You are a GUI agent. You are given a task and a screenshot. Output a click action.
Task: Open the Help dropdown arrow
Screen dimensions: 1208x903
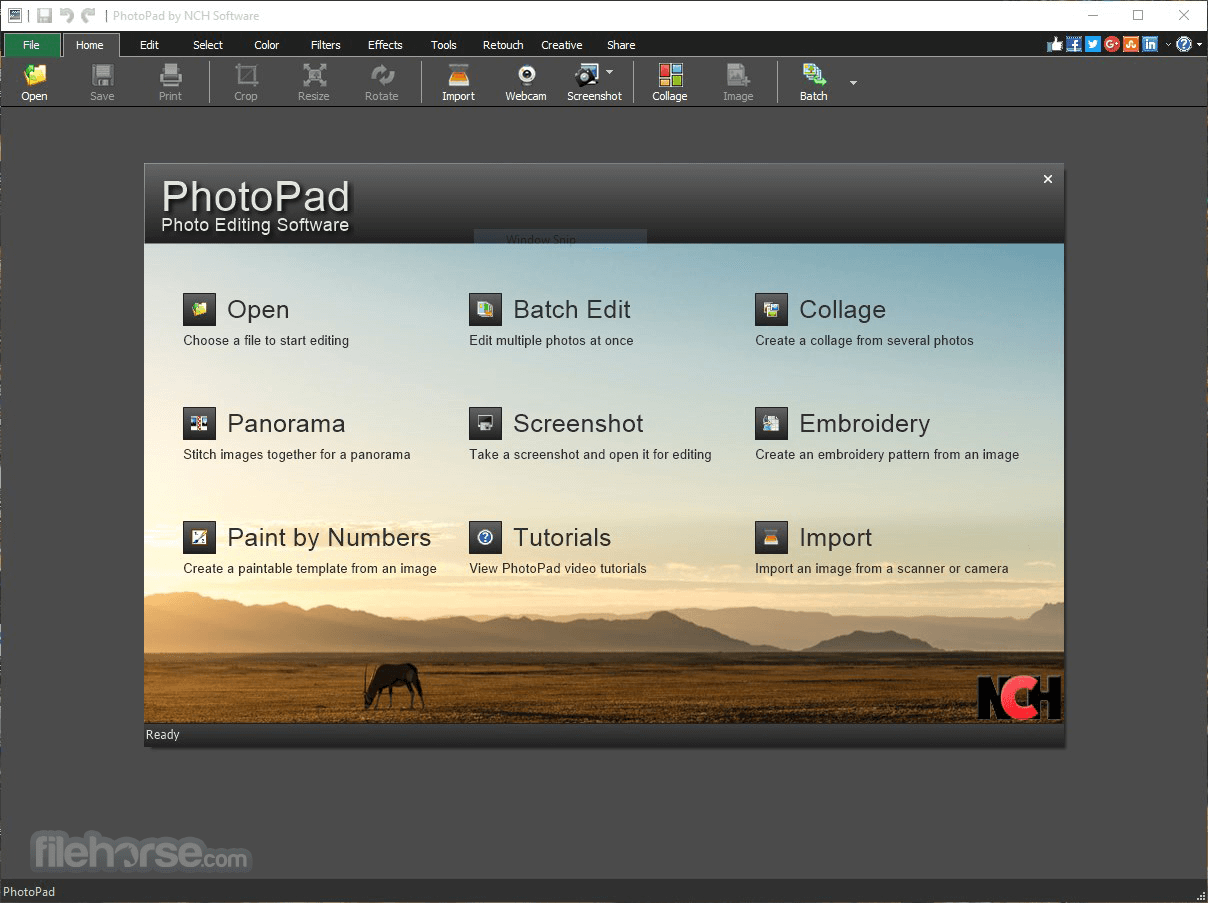point(1199,45)
